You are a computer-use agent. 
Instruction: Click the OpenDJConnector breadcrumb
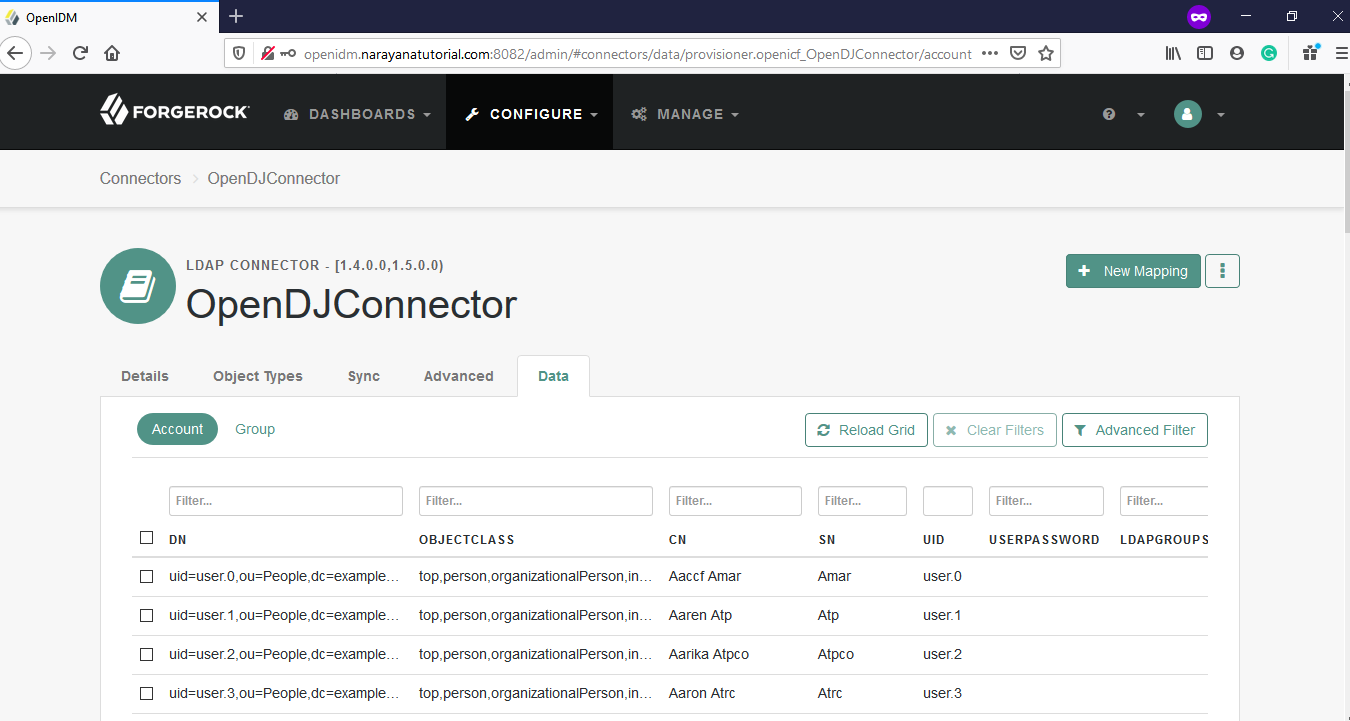[x=274, y=178]
